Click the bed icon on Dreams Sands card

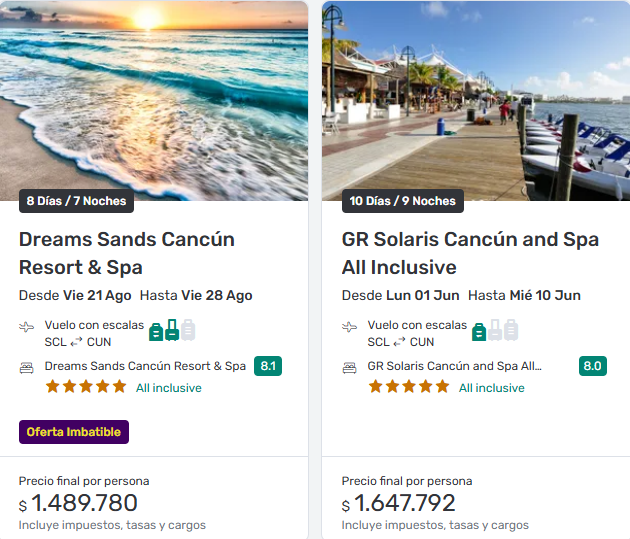tap(27, 367)
